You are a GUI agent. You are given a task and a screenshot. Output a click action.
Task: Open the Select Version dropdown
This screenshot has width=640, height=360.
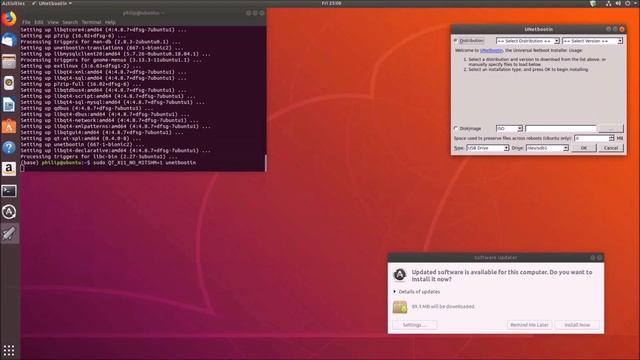point(592,41)
